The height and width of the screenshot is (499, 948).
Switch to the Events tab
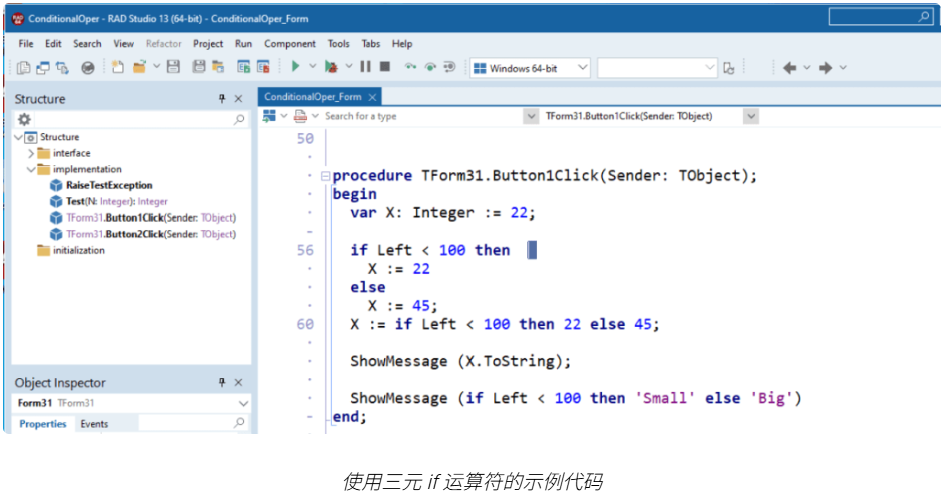click(94, 424)
